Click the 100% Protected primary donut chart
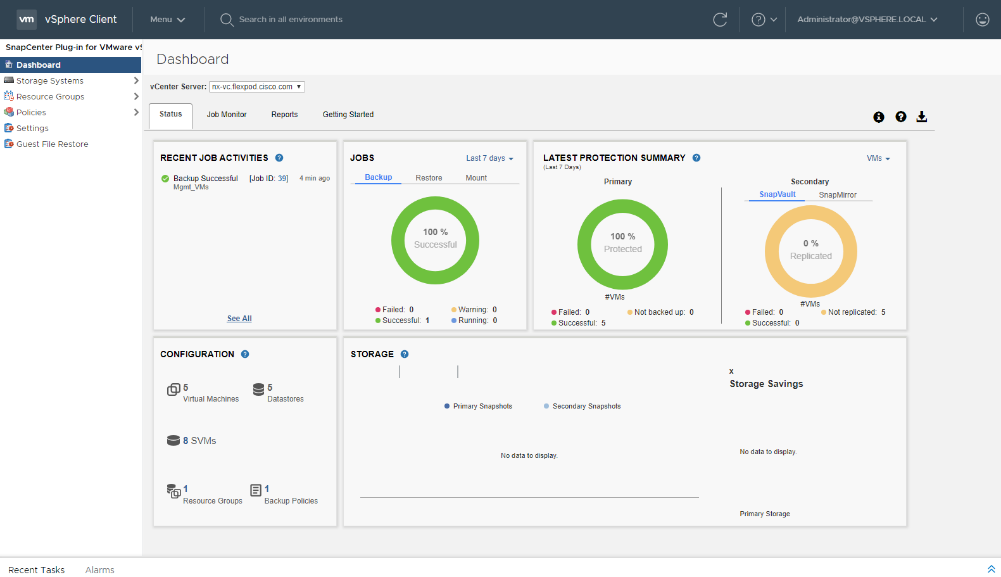The height and width of the screenshot is (577, 1001). click(622, 244)
